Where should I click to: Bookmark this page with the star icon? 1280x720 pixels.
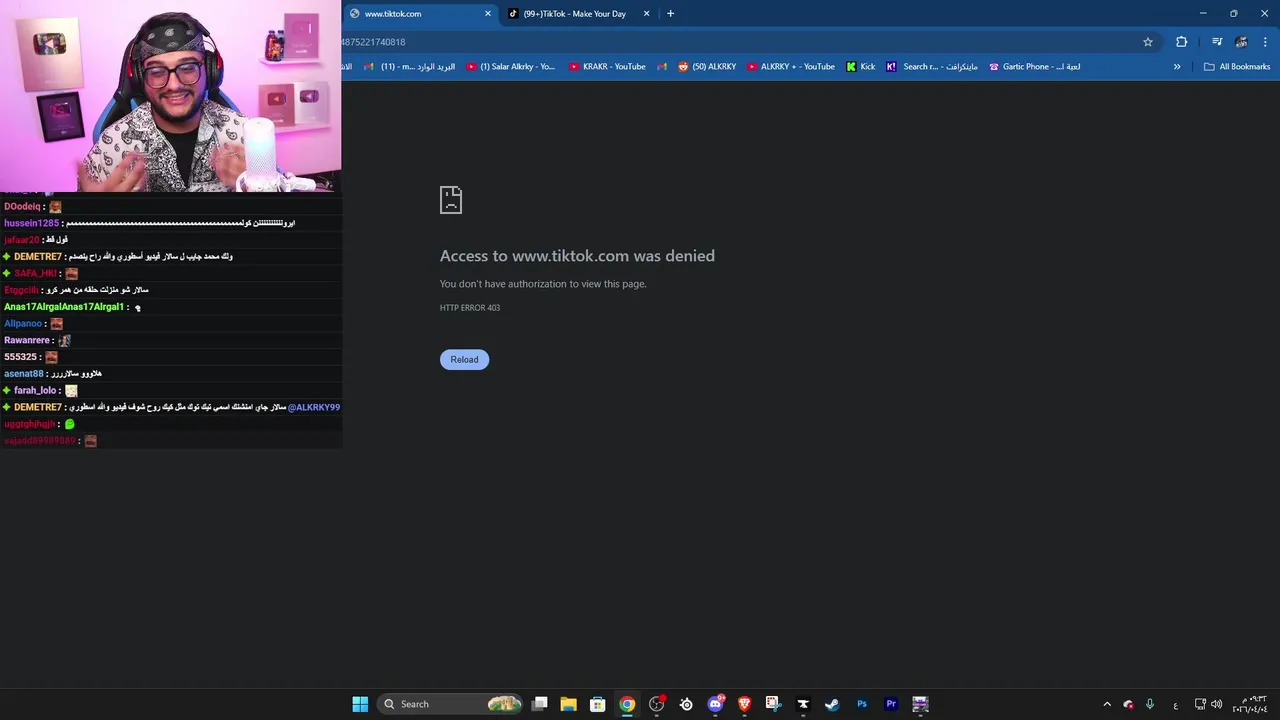pos(1148,42)
